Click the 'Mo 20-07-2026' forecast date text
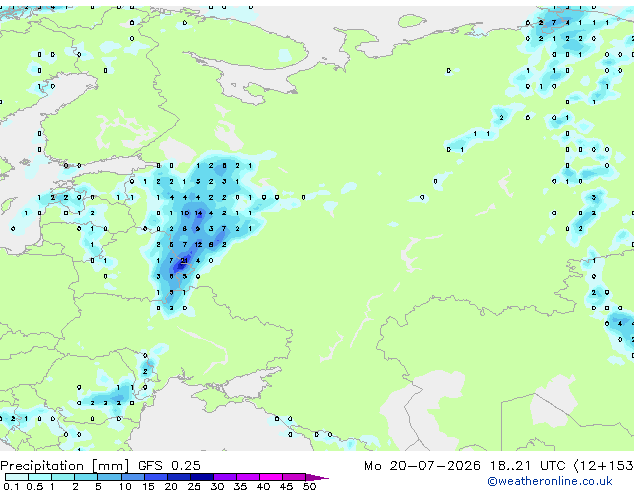Screen dimensions: 634x490 click(422, 466)
